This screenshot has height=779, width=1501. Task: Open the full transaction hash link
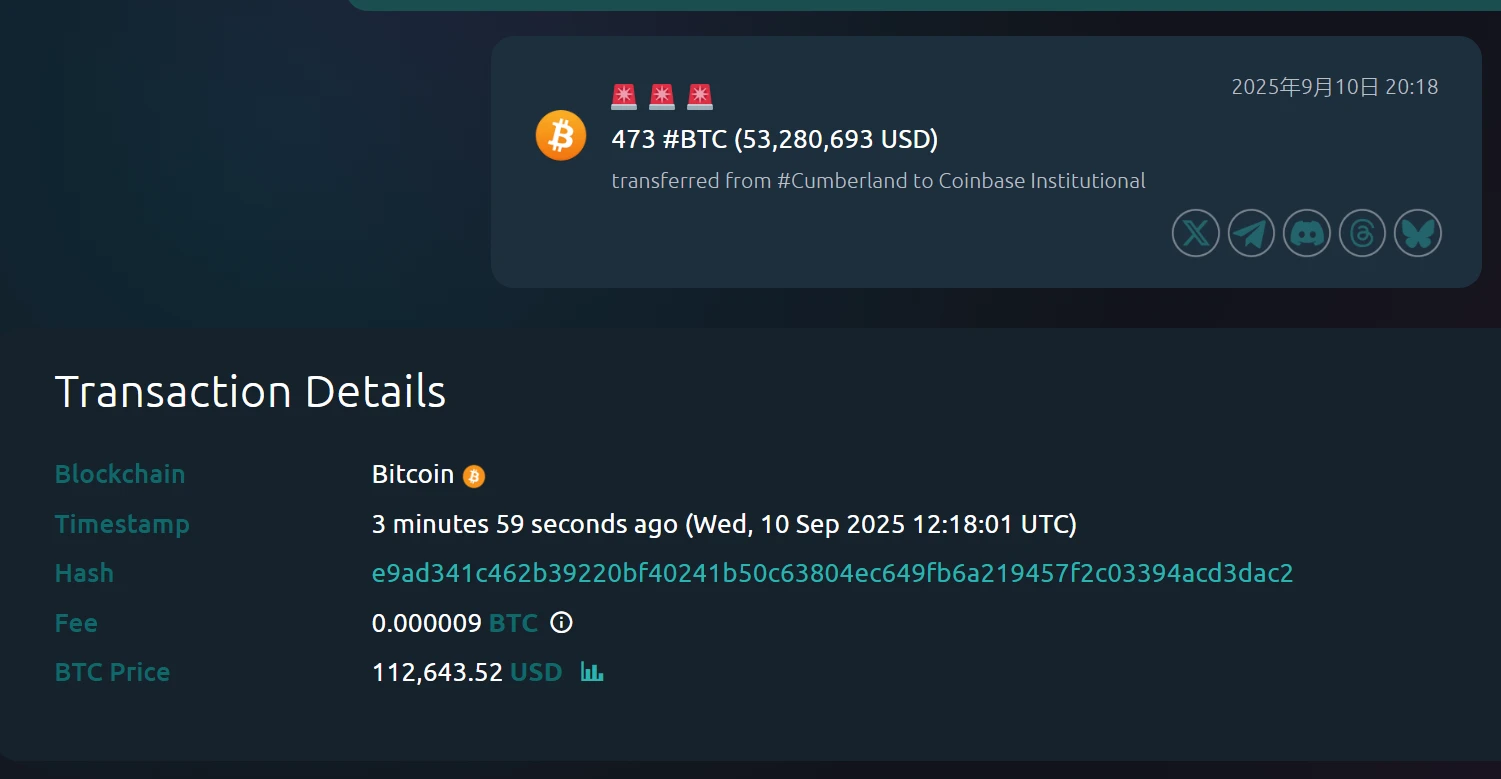(x=832, y=573)
